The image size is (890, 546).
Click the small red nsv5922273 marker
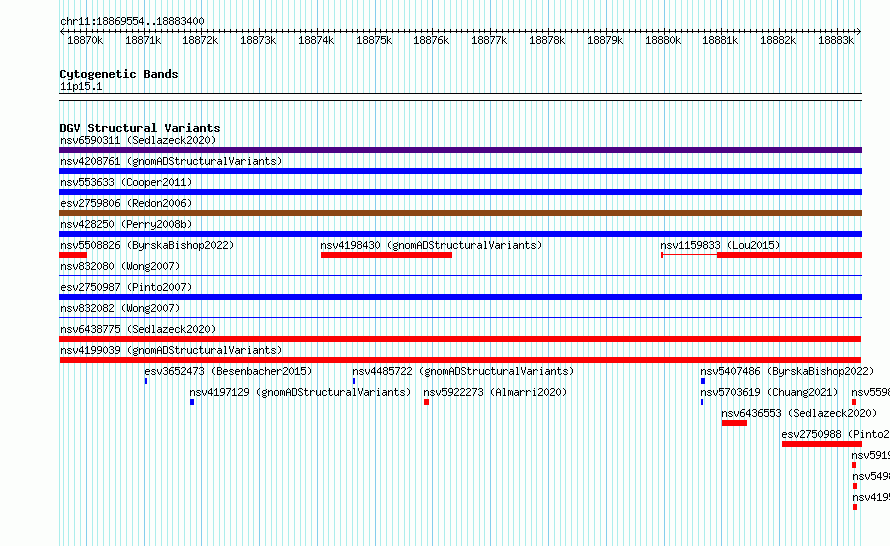426,402
